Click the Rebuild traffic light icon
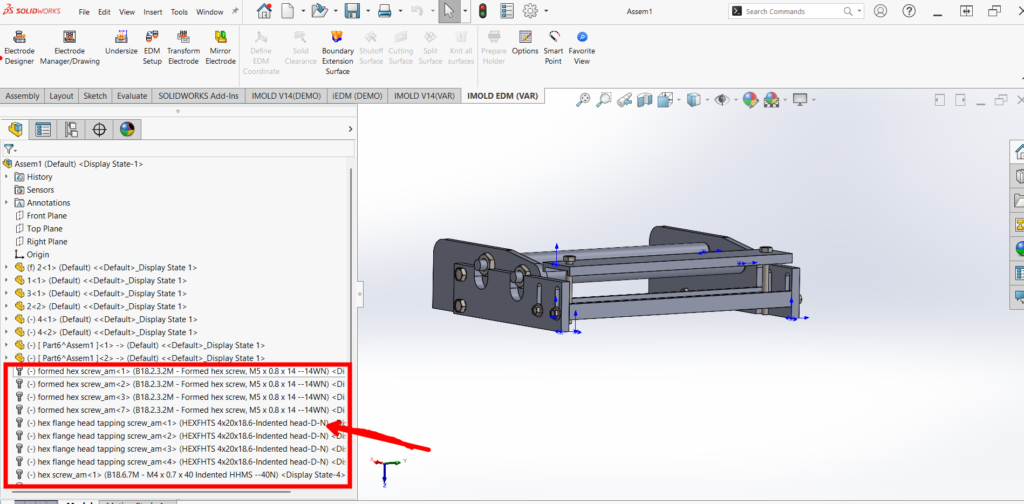 point(483,11)
